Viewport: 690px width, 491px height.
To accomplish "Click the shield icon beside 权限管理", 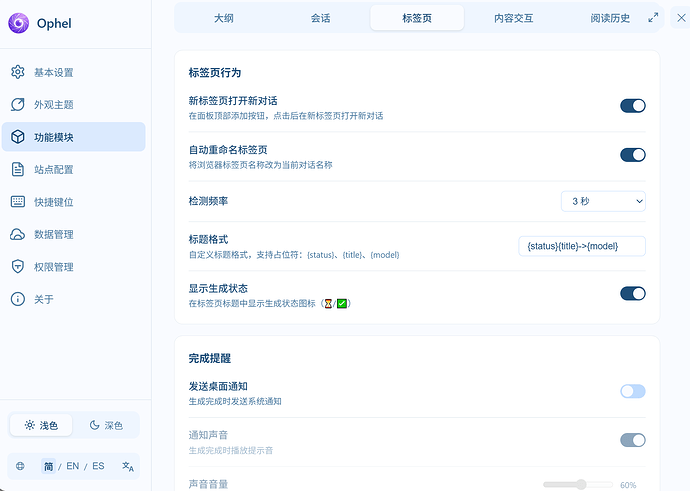I will 18,267.
